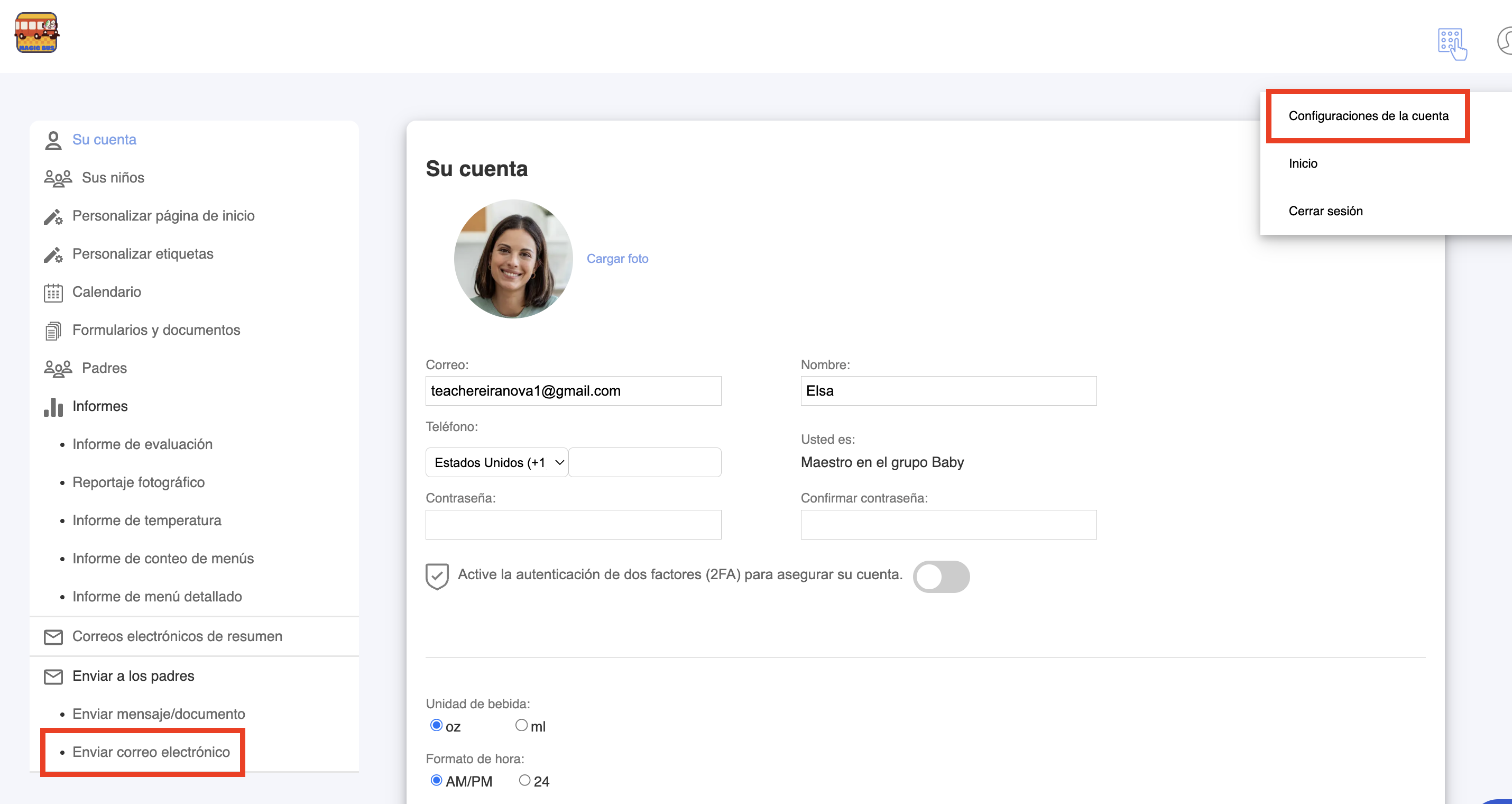Screen dimensions: 1512x804
Task: Choose Cerrar sesión from the menu
Action: tap(1325, 211)
